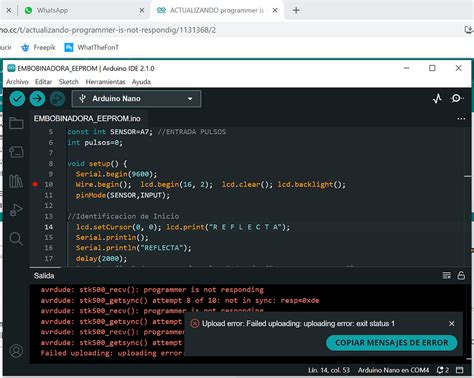The width and height of the screenshot is (474, 378).
Task: Open a new browser tab with plus
Action: [296, 10]
